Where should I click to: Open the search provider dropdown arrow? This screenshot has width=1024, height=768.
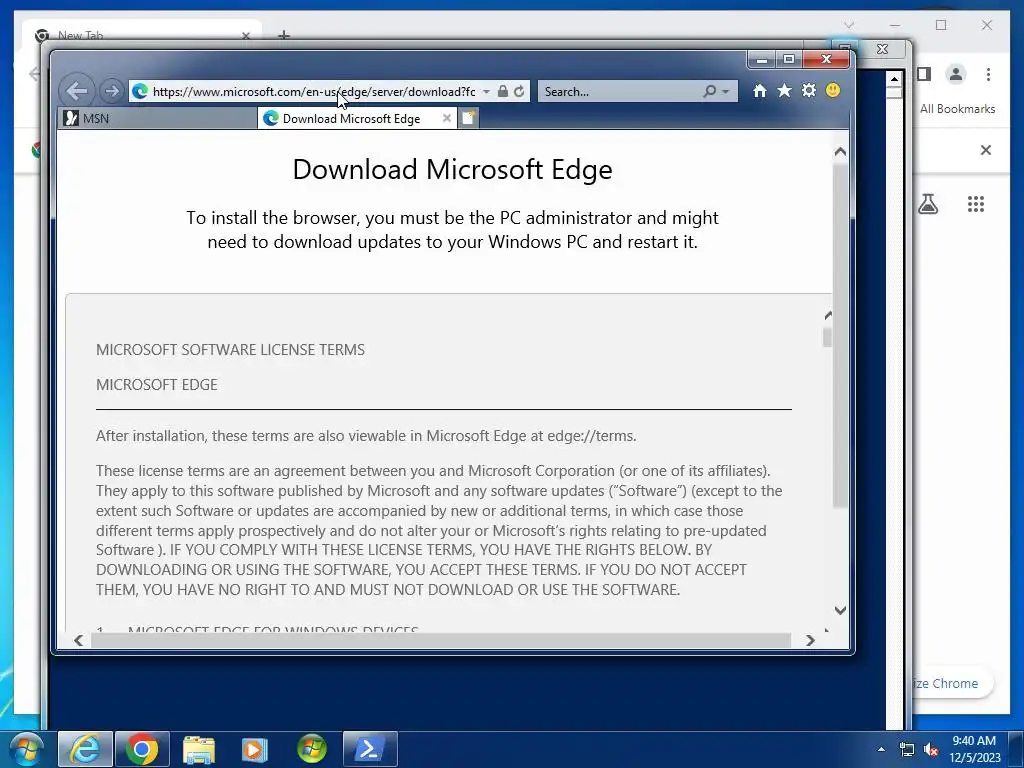(x=726, y=91)
